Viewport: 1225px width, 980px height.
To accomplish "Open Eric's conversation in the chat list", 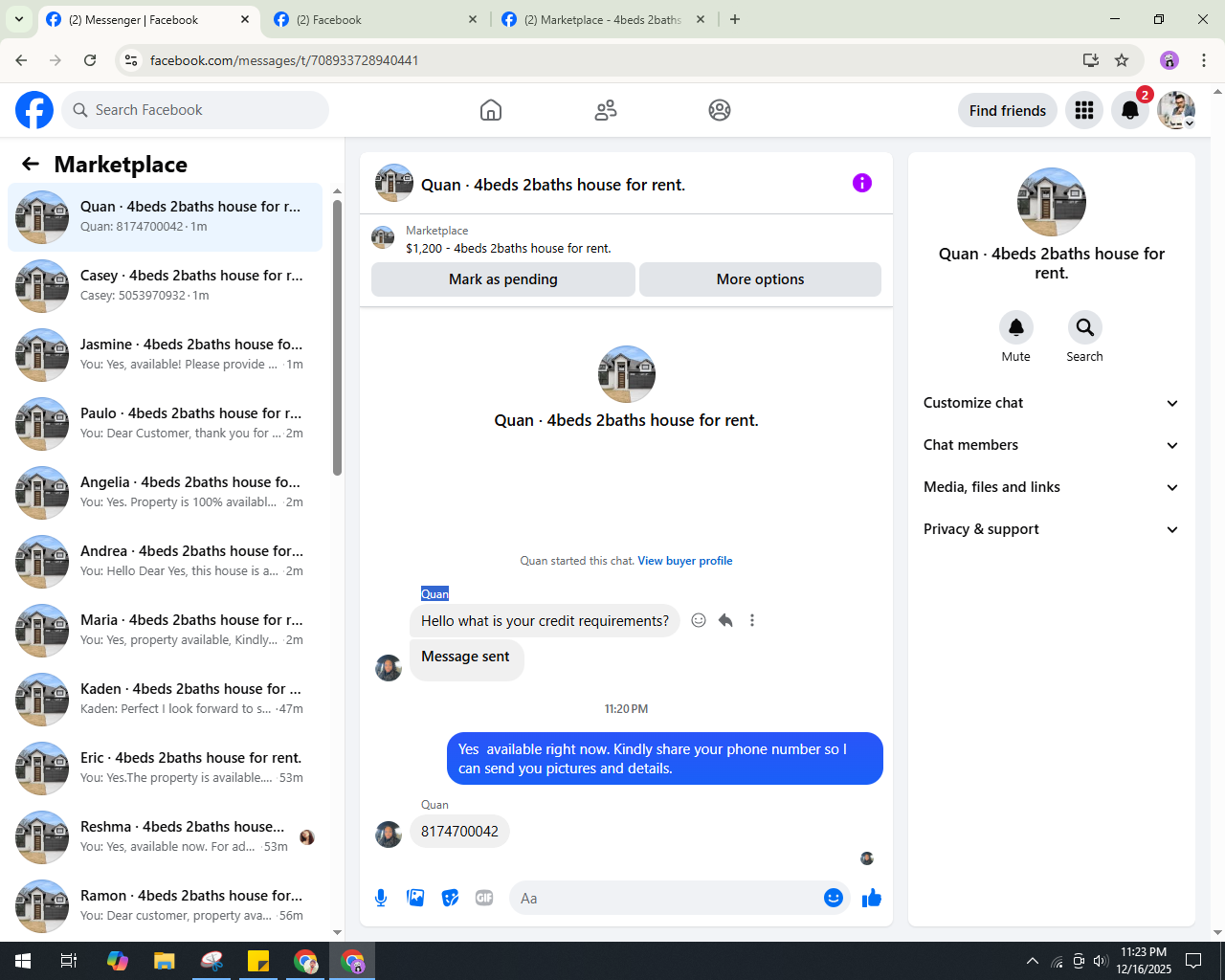I will click(x=165, y=768).
